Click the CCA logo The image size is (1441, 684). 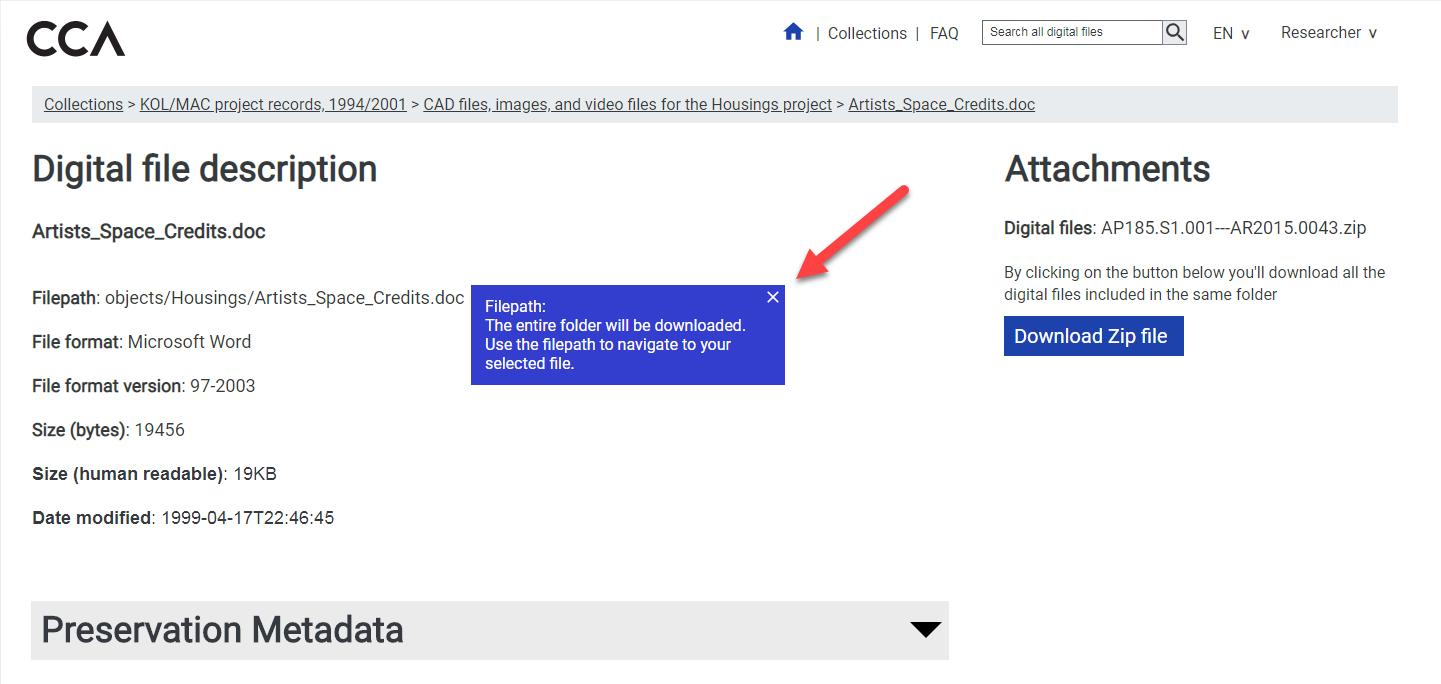click(76, 39)
